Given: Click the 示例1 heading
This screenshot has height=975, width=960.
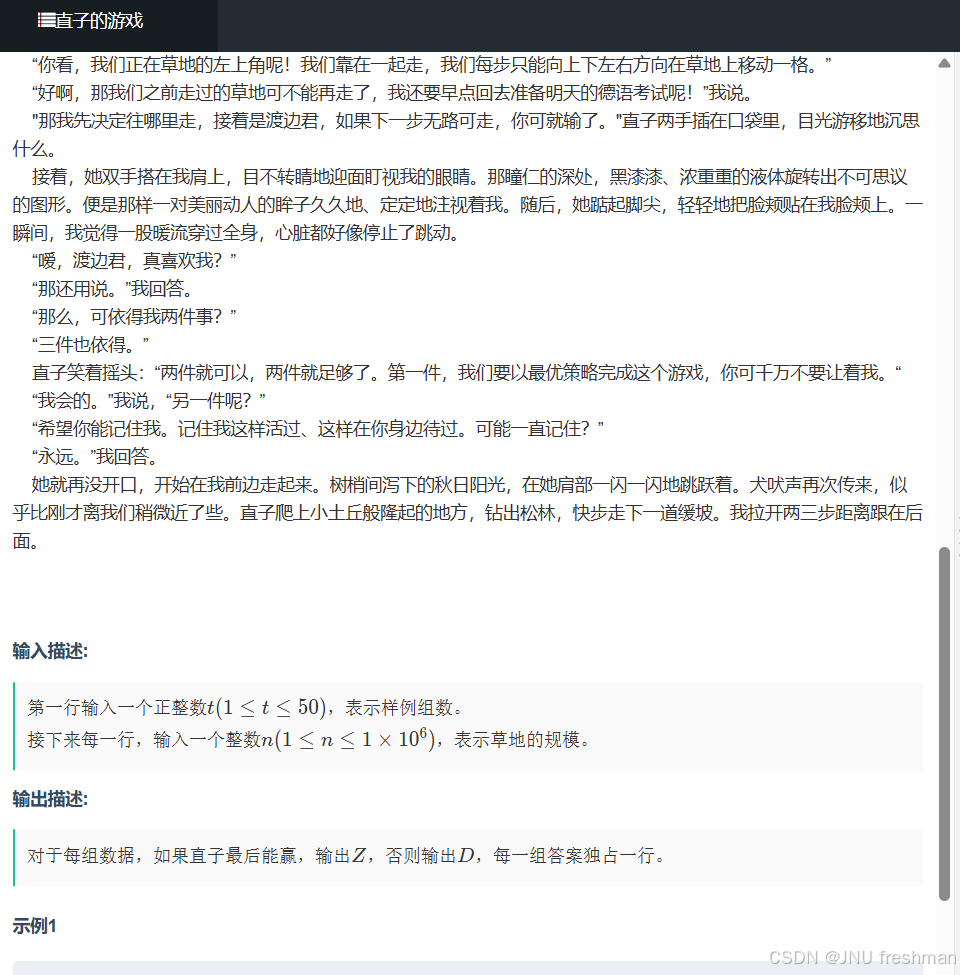Looking at the screenshot, I should click(x=34, y=926).
